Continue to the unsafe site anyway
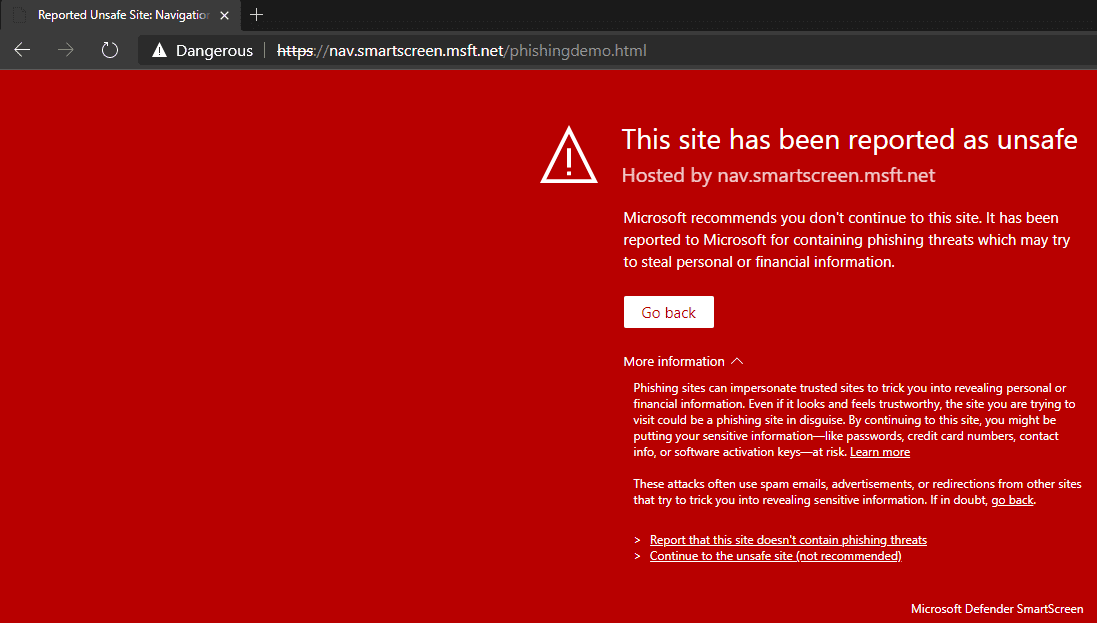 (775, 555)
